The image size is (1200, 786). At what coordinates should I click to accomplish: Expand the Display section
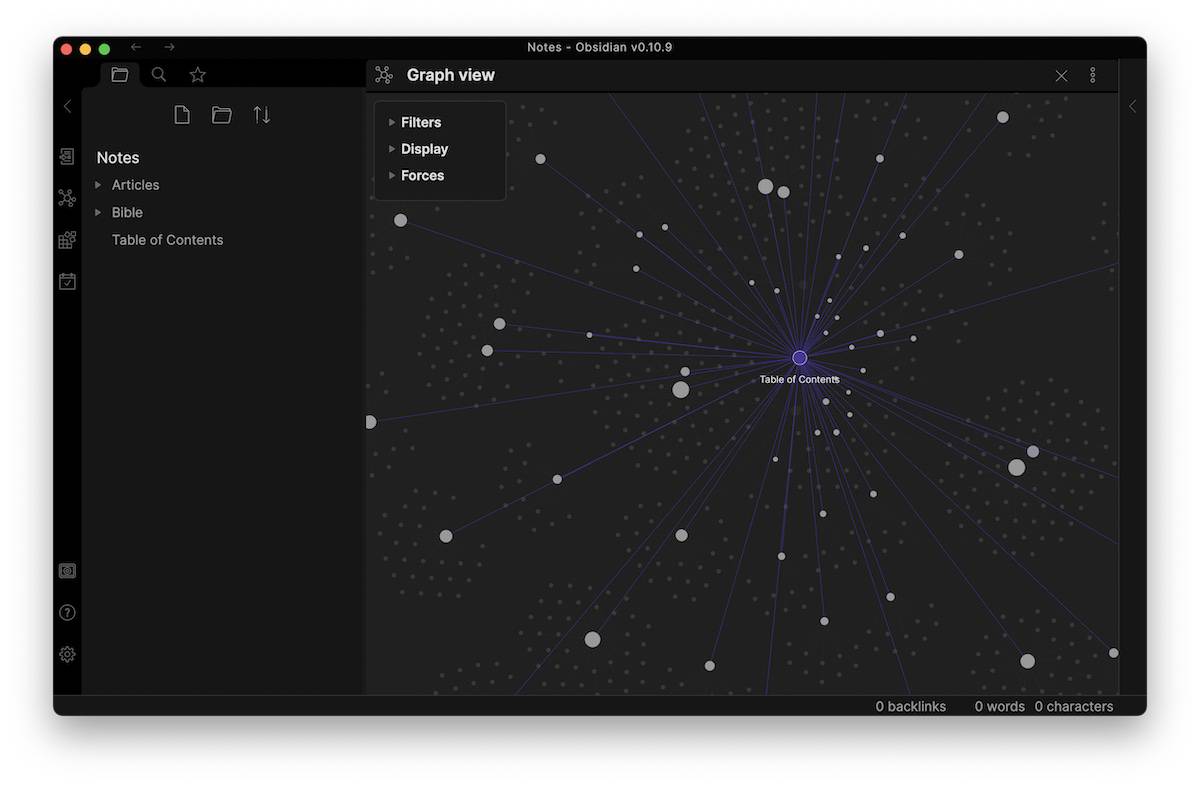click(x=424, y=149)
